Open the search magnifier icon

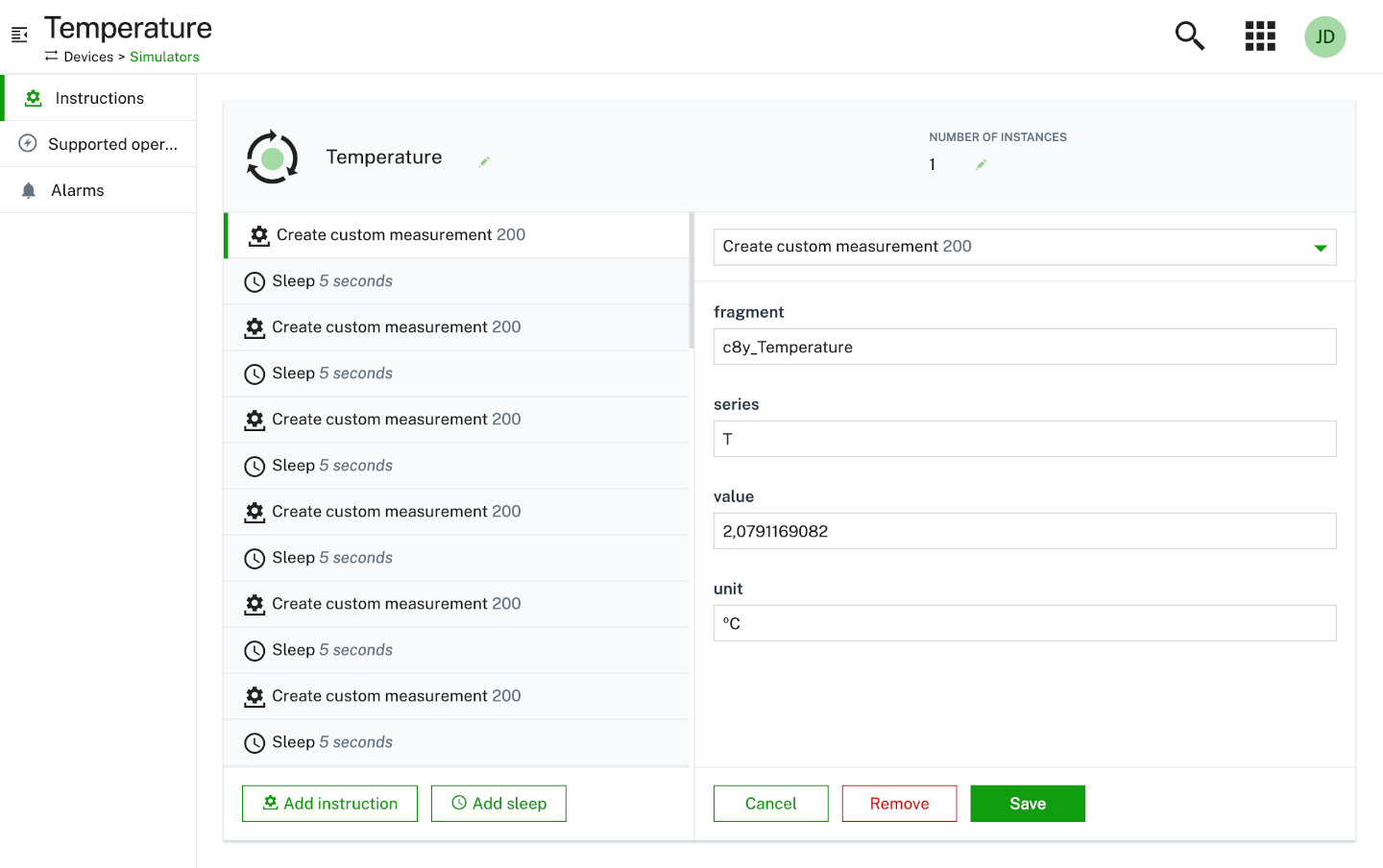click(x=1189, y=36)
